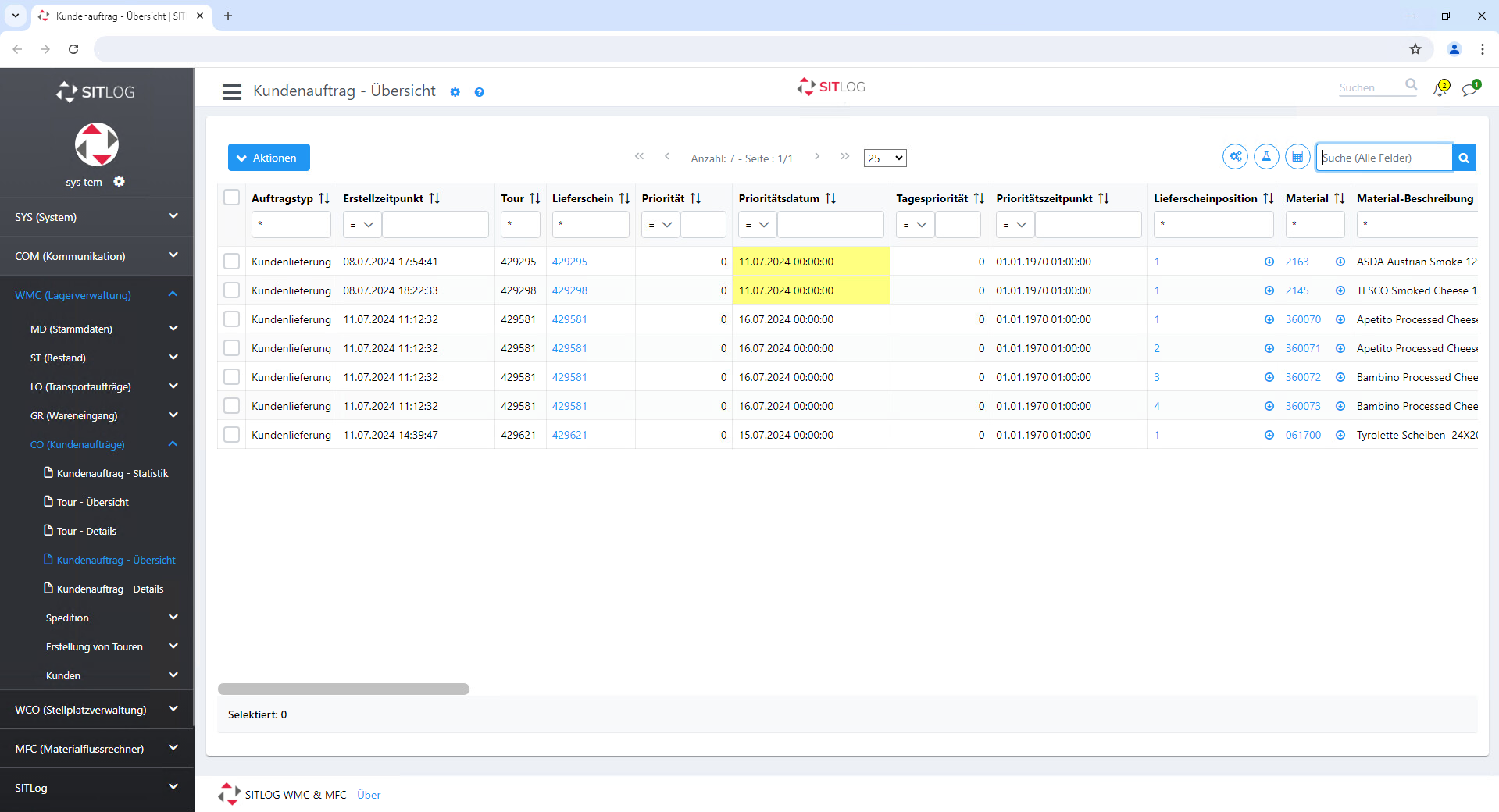Click the Auftragstyp filter text field
Viewport: 1499px width, 812px height.
pyautogui.click(x=291, y=225)
